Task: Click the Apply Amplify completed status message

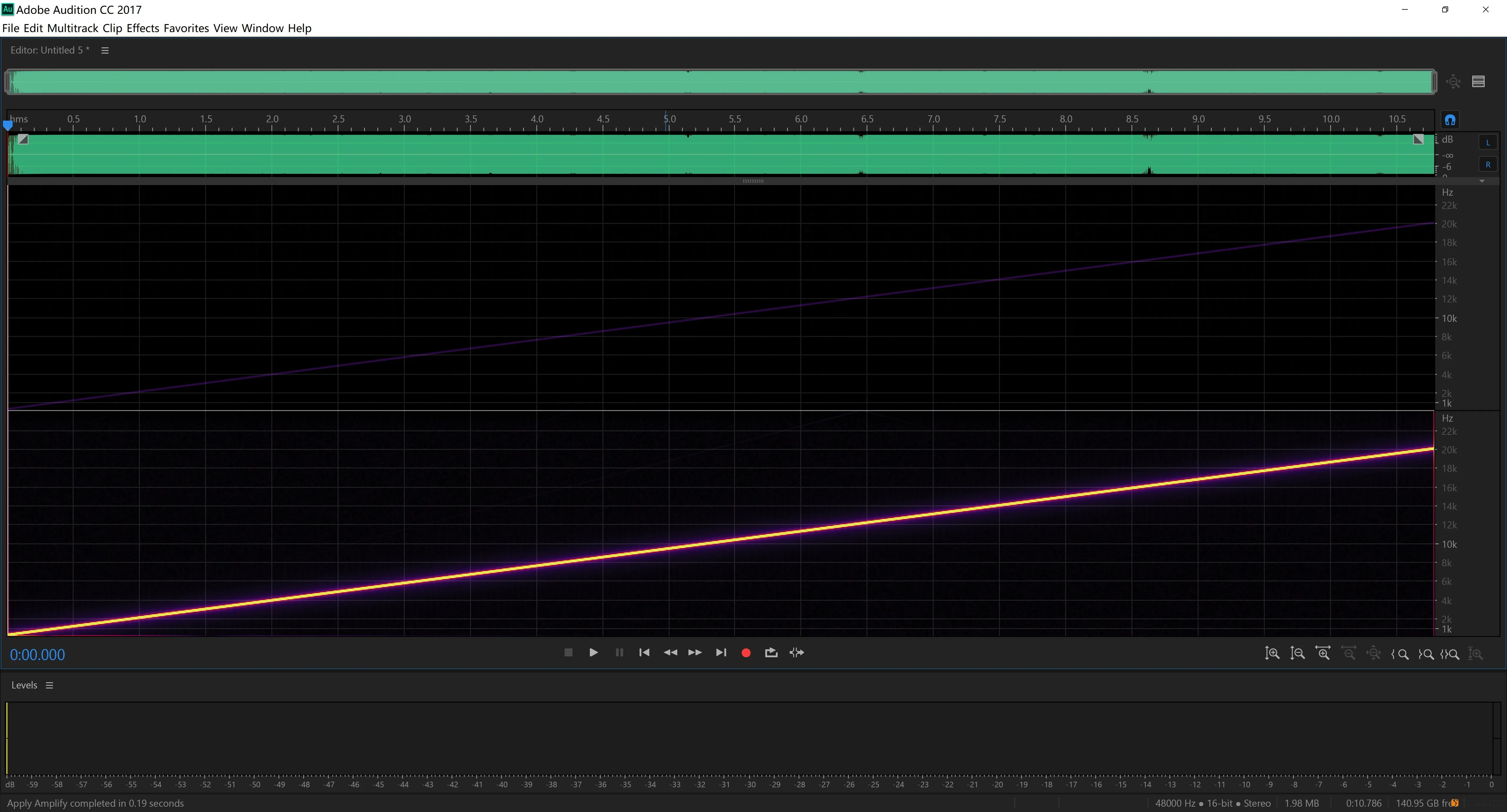Action: click(95, 803)
